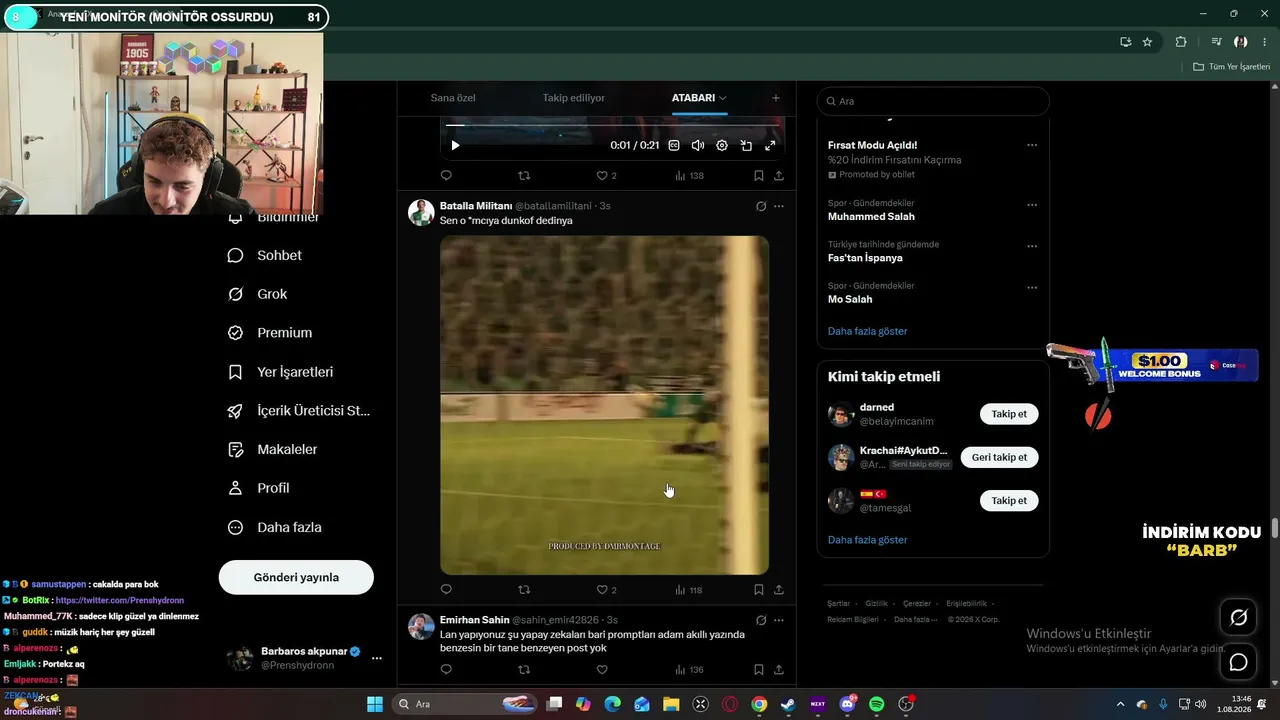
Task: Open more options on Batalla Militanı's post
Action: tap(779, 206)
